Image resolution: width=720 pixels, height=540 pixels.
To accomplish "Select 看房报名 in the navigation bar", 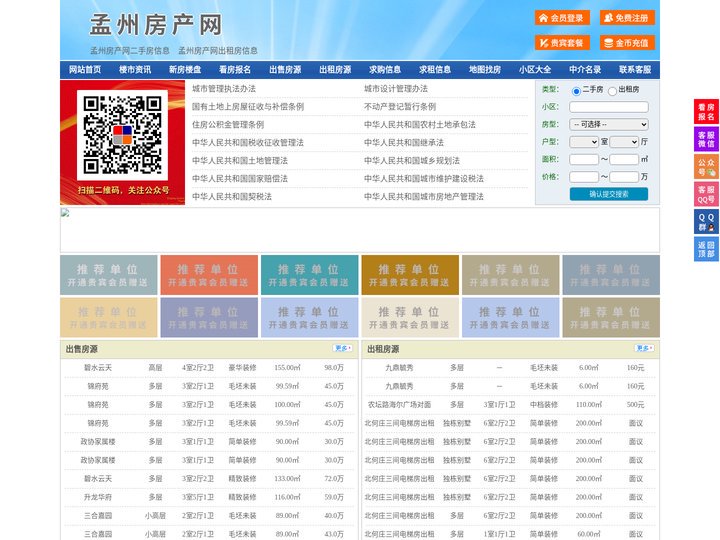I will 235,70.
